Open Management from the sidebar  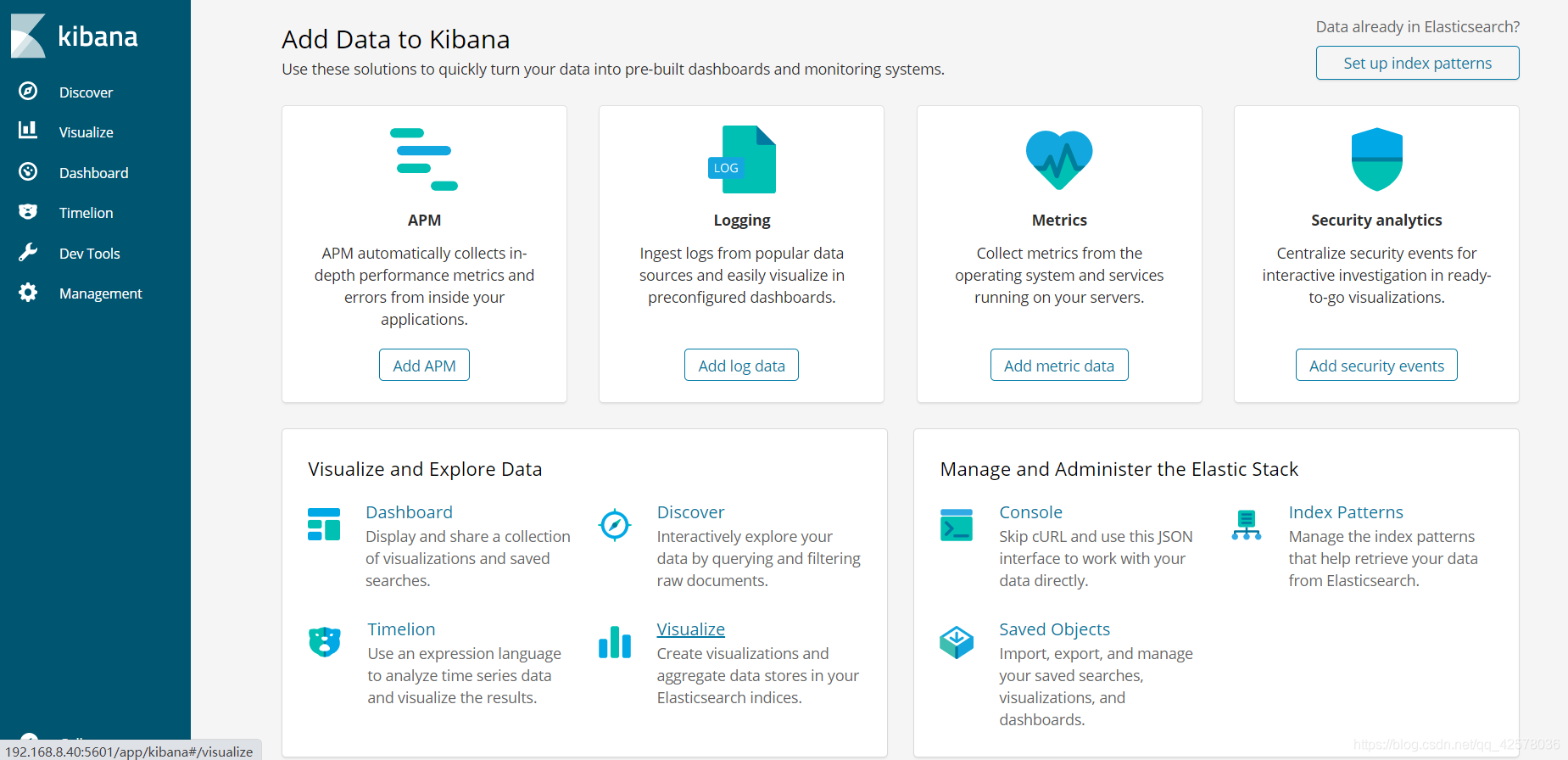click(x=101, y=293)
